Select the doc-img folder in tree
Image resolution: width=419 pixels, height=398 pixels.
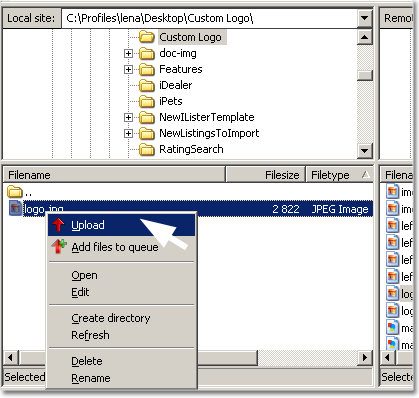[178, 53]
